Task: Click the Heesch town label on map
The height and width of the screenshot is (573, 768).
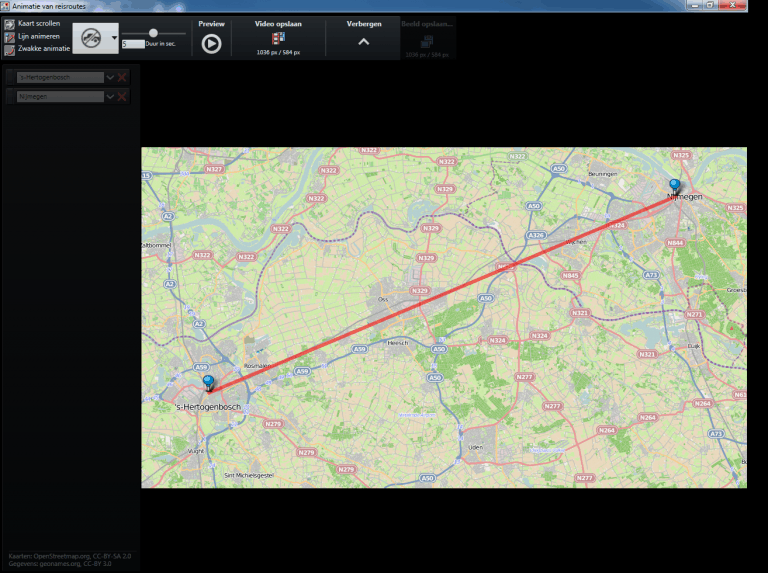Action: [398, 343]
